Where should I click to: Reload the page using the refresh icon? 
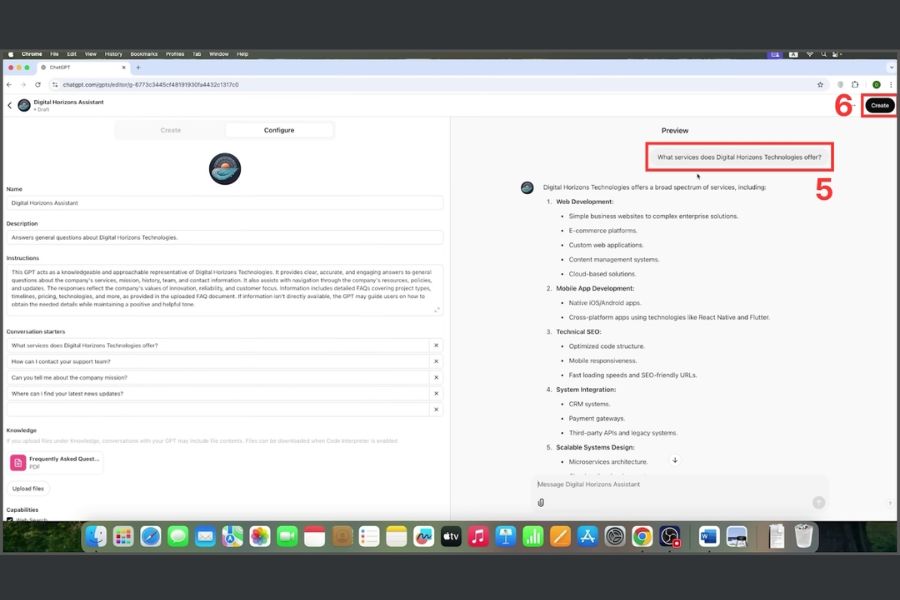(x=38, y=85)
